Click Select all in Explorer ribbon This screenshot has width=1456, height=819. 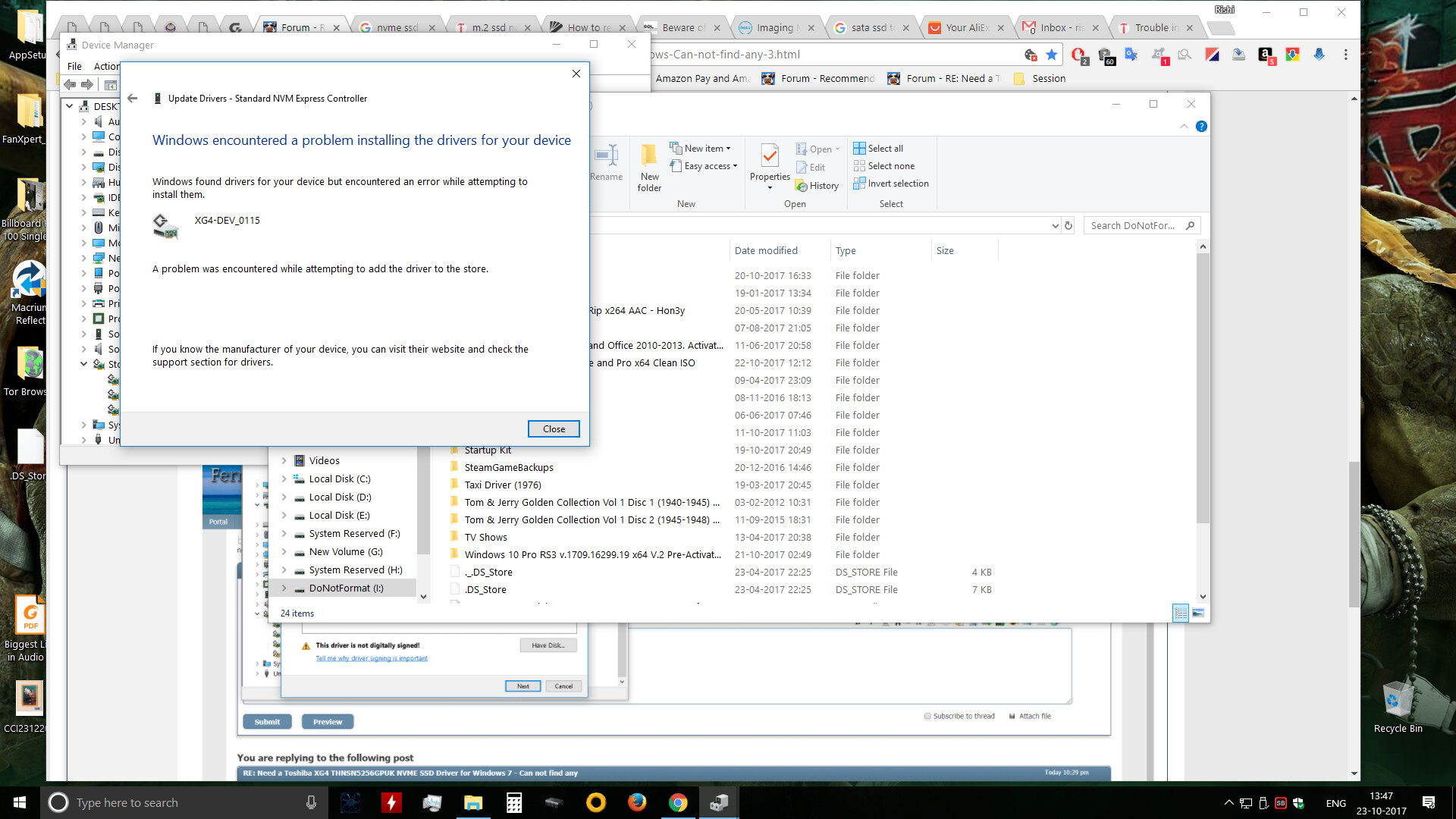878,149
